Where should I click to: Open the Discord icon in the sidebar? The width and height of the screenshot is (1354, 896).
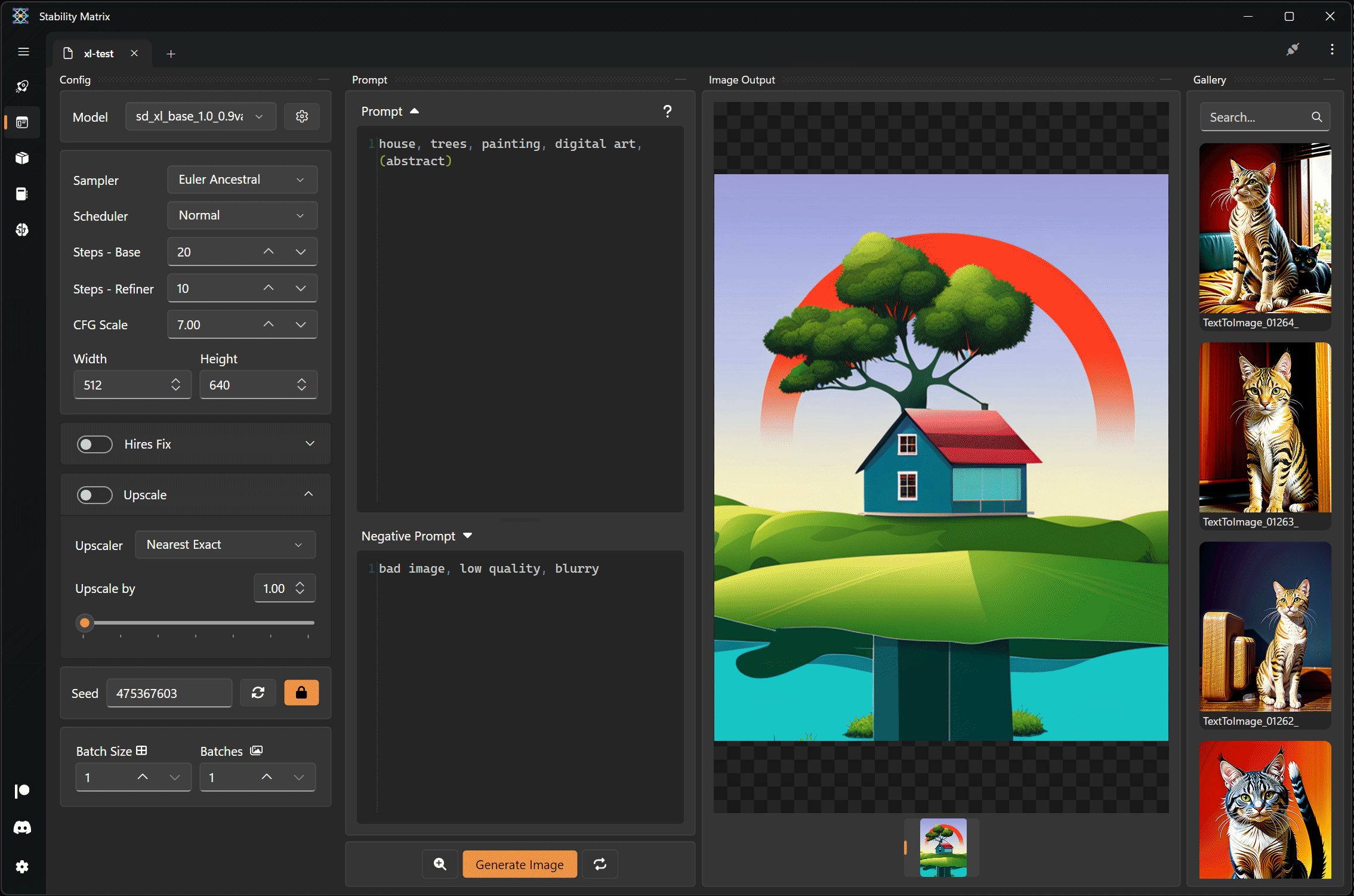point(22,827)
